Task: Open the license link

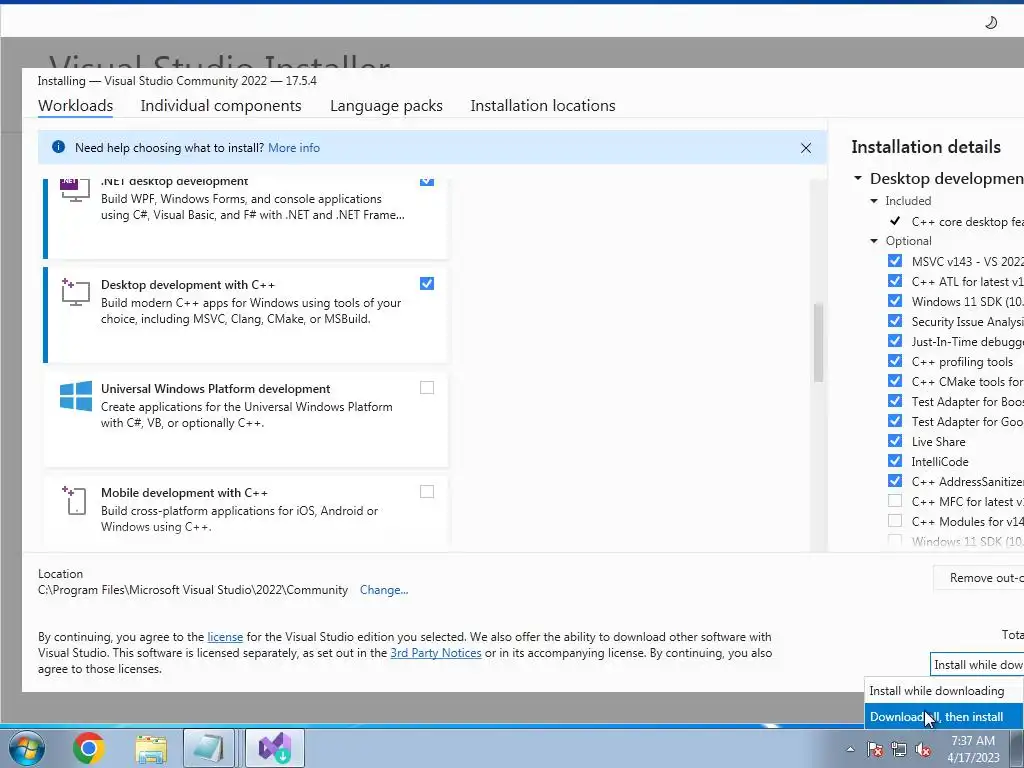Action: (225, 637)
